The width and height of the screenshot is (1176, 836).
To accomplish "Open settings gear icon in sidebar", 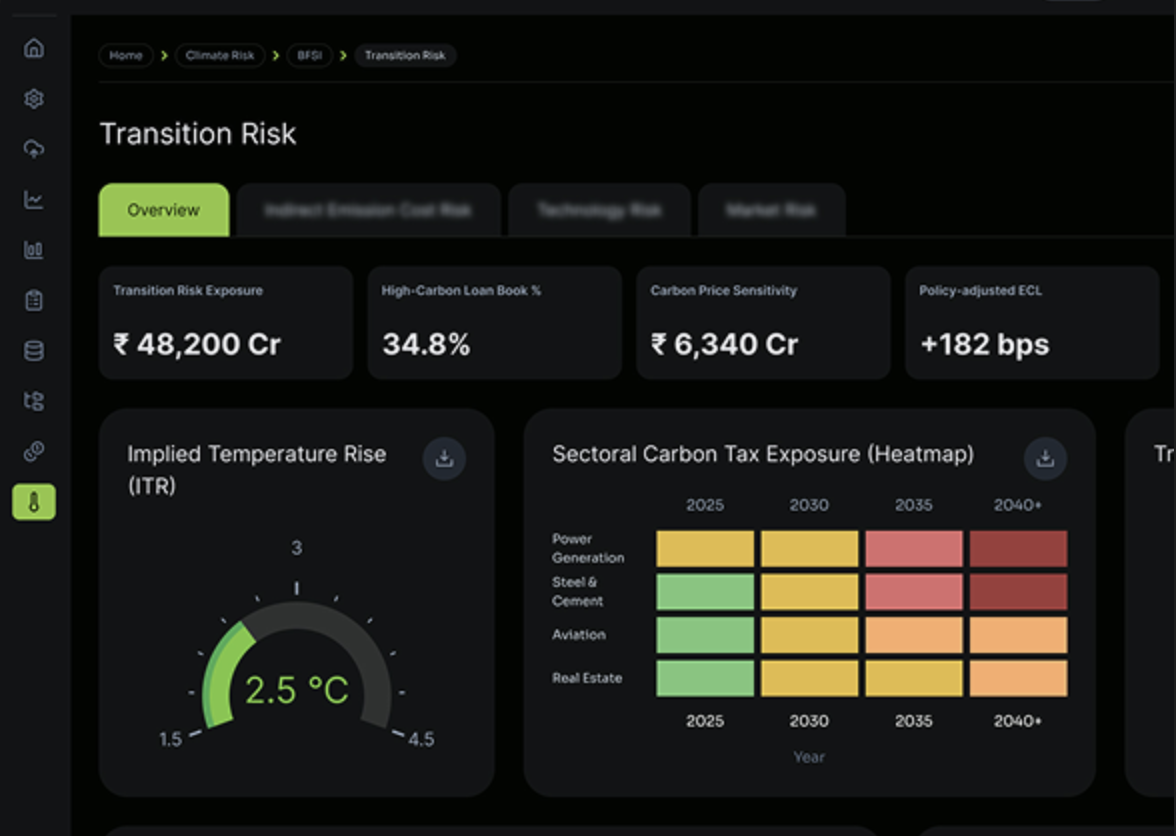I will [34, 99].
